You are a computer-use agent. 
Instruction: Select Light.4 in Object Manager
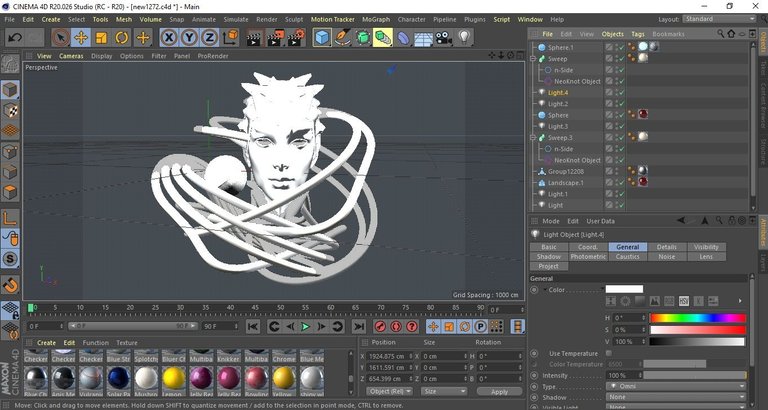pyautogui.click(x=558, y=93)
